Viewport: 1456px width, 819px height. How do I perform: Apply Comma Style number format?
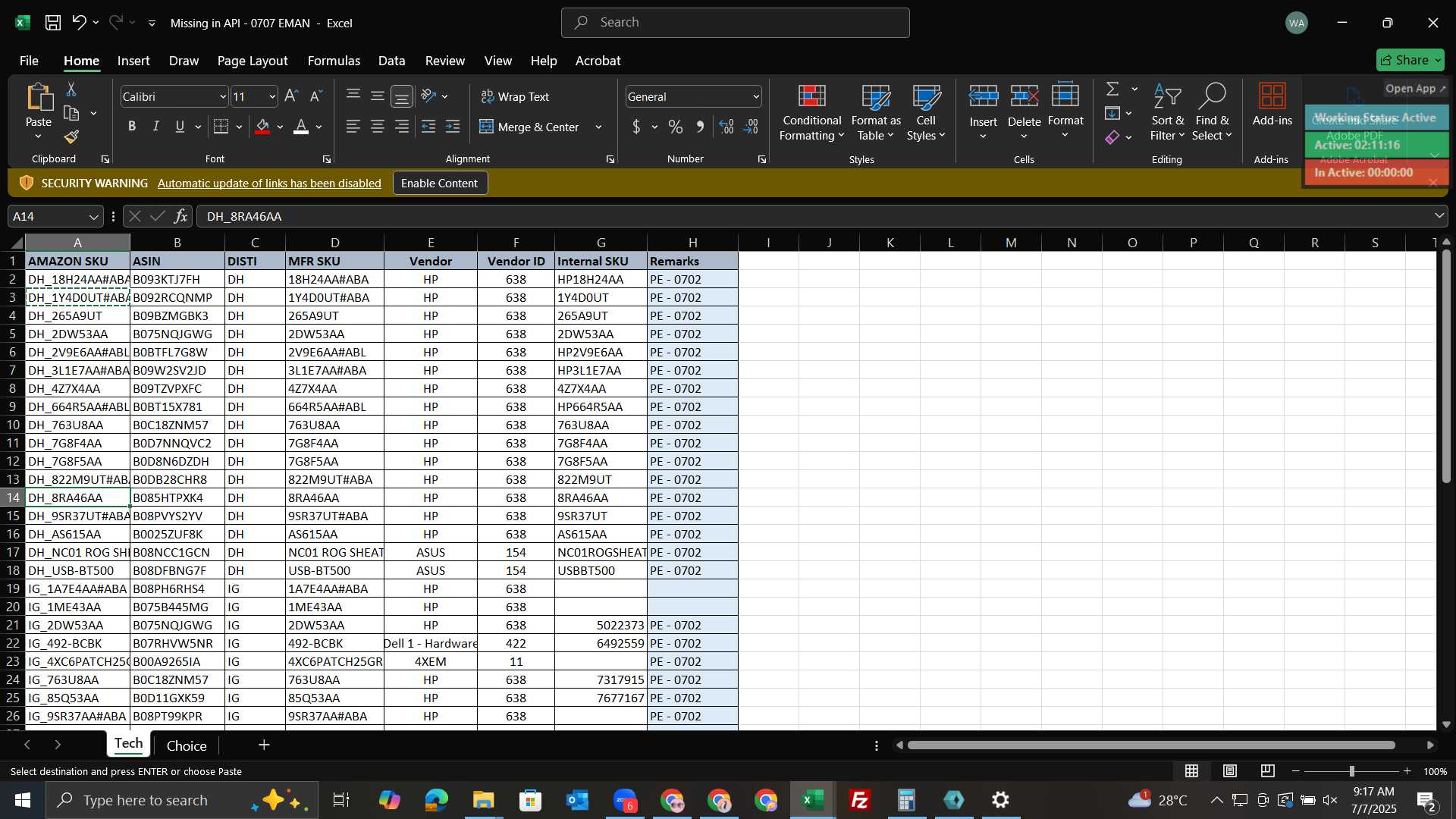700,127
